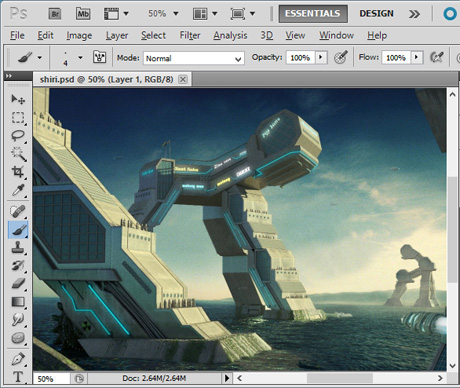Click the Screen Mode icon
This screenshot has width=460, height=388.
237,14
